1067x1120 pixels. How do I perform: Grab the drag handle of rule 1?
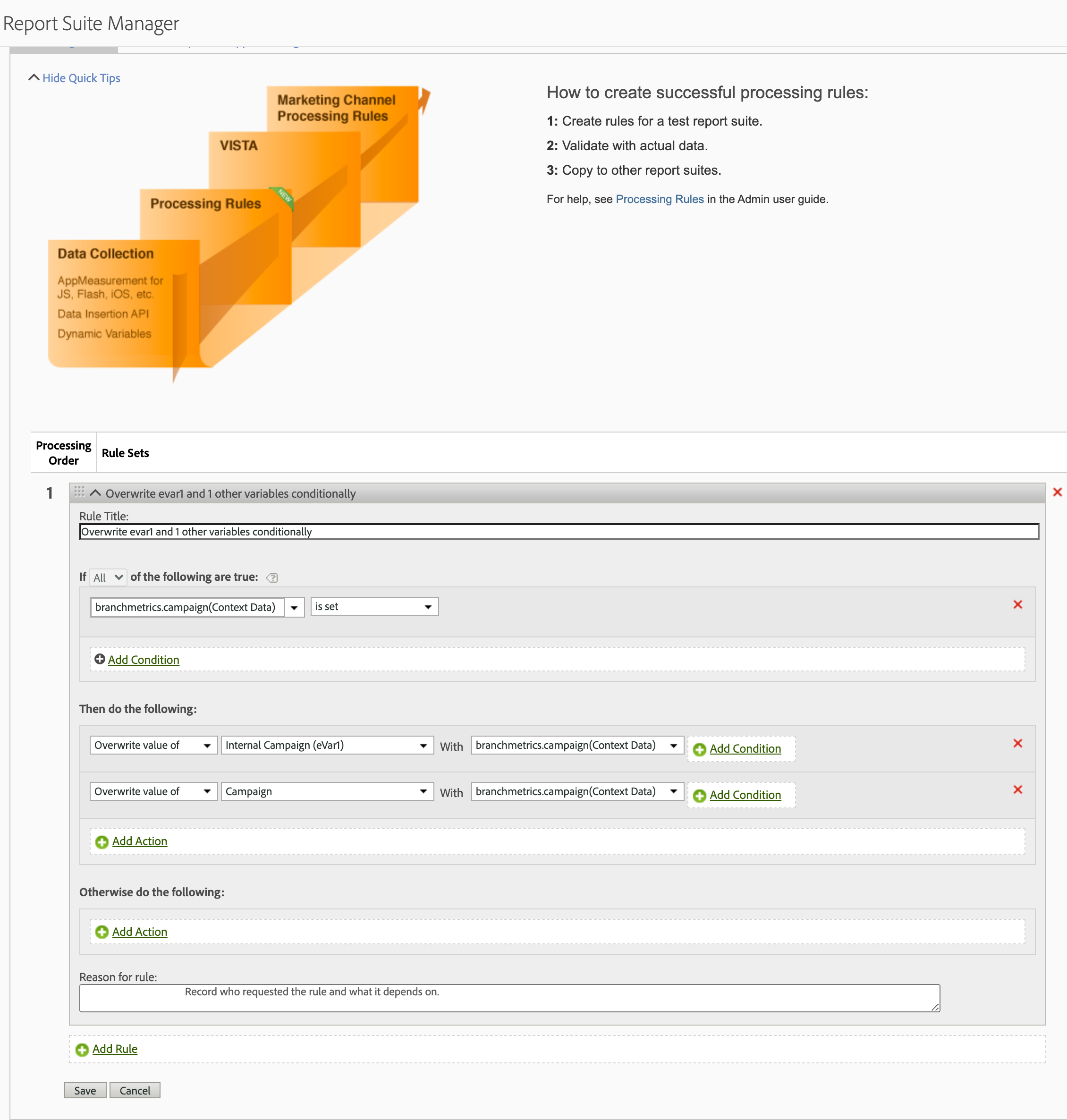click(79, 492)
